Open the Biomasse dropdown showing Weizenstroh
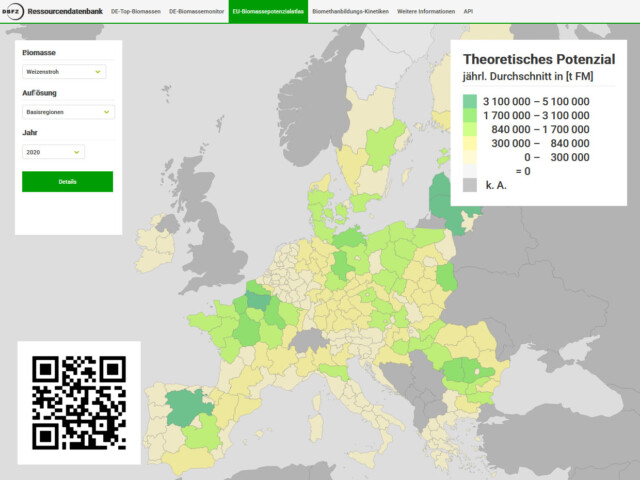The image size is (640, 480). pos(64,72)
